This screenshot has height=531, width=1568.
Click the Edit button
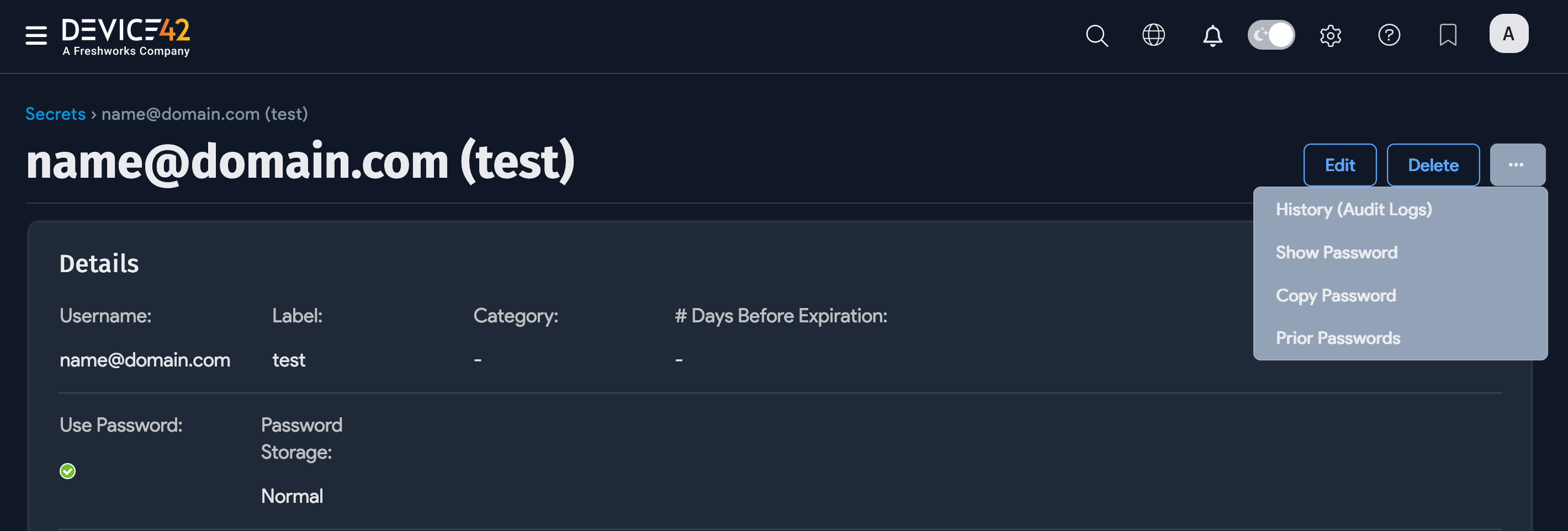1339,165
